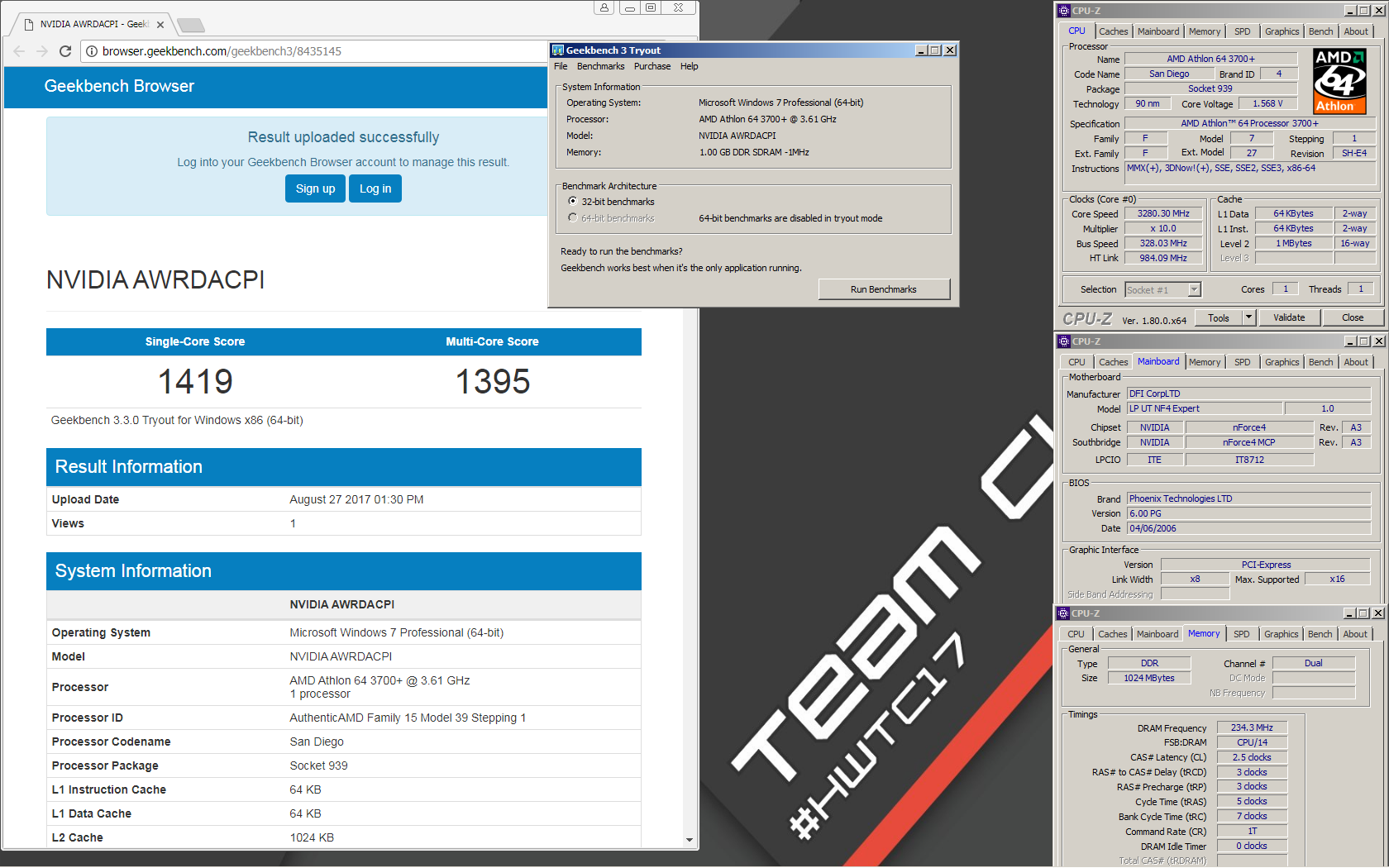Viewport: 1389px width, 868px height.
Task: Click DRAM Frequency value 234.3 MHz
Action: 1252,727
